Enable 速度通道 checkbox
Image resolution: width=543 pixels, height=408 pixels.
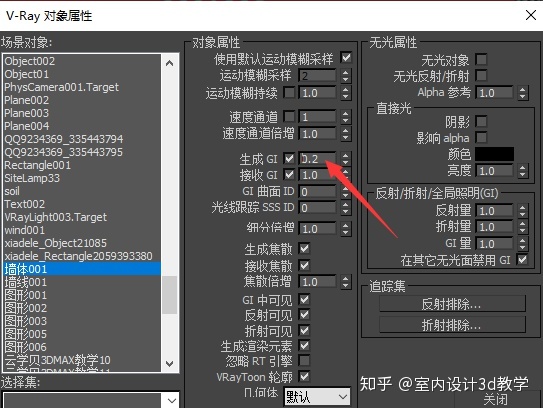289,116
